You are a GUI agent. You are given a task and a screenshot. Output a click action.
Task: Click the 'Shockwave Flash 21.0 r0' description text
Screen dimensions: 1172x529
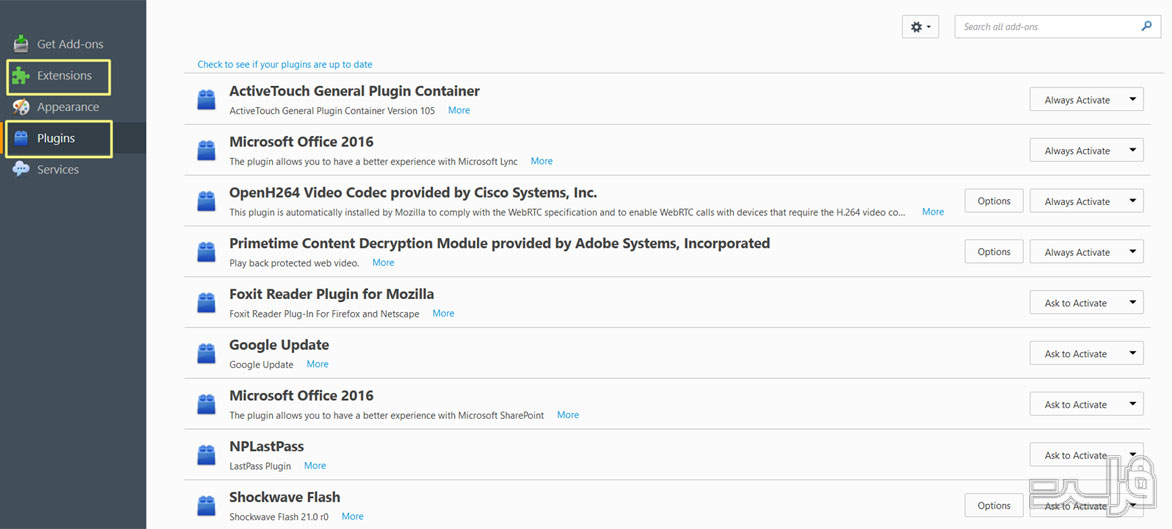coord(279,516)
